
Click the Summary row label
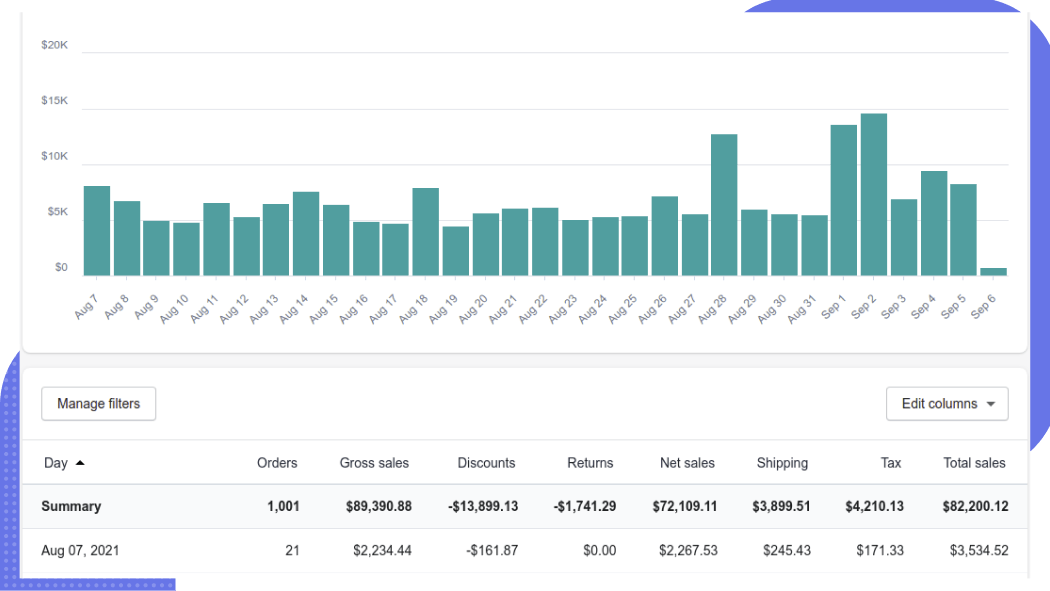point(71,506)
